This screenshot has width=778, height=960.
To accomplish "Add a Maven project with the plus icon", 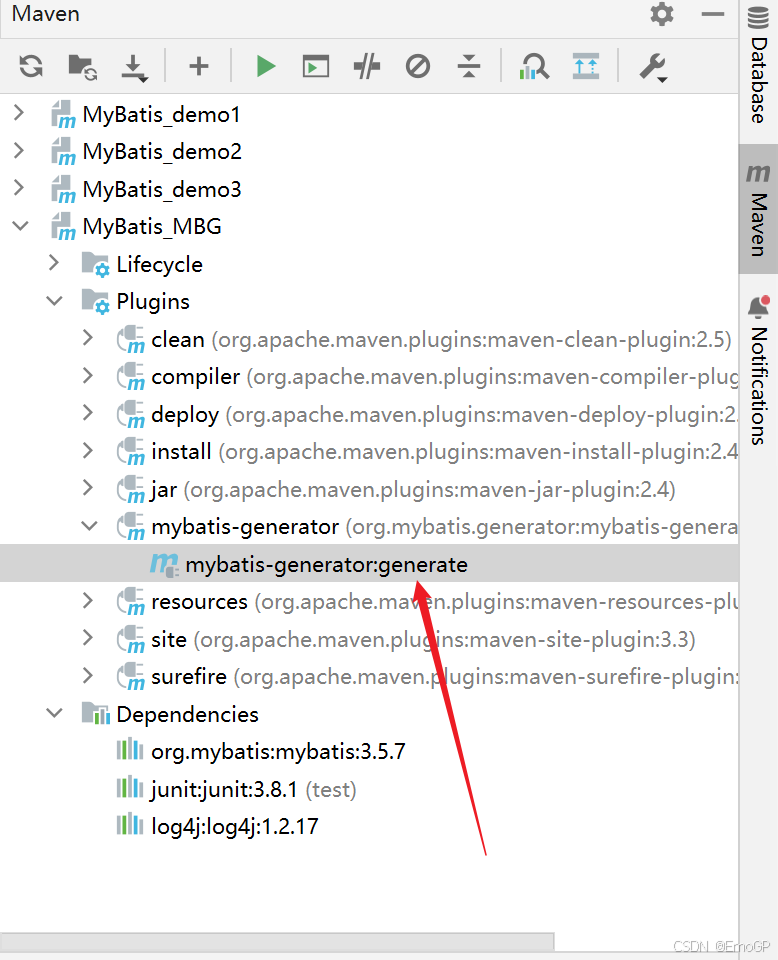I will [x=199, y=66].
